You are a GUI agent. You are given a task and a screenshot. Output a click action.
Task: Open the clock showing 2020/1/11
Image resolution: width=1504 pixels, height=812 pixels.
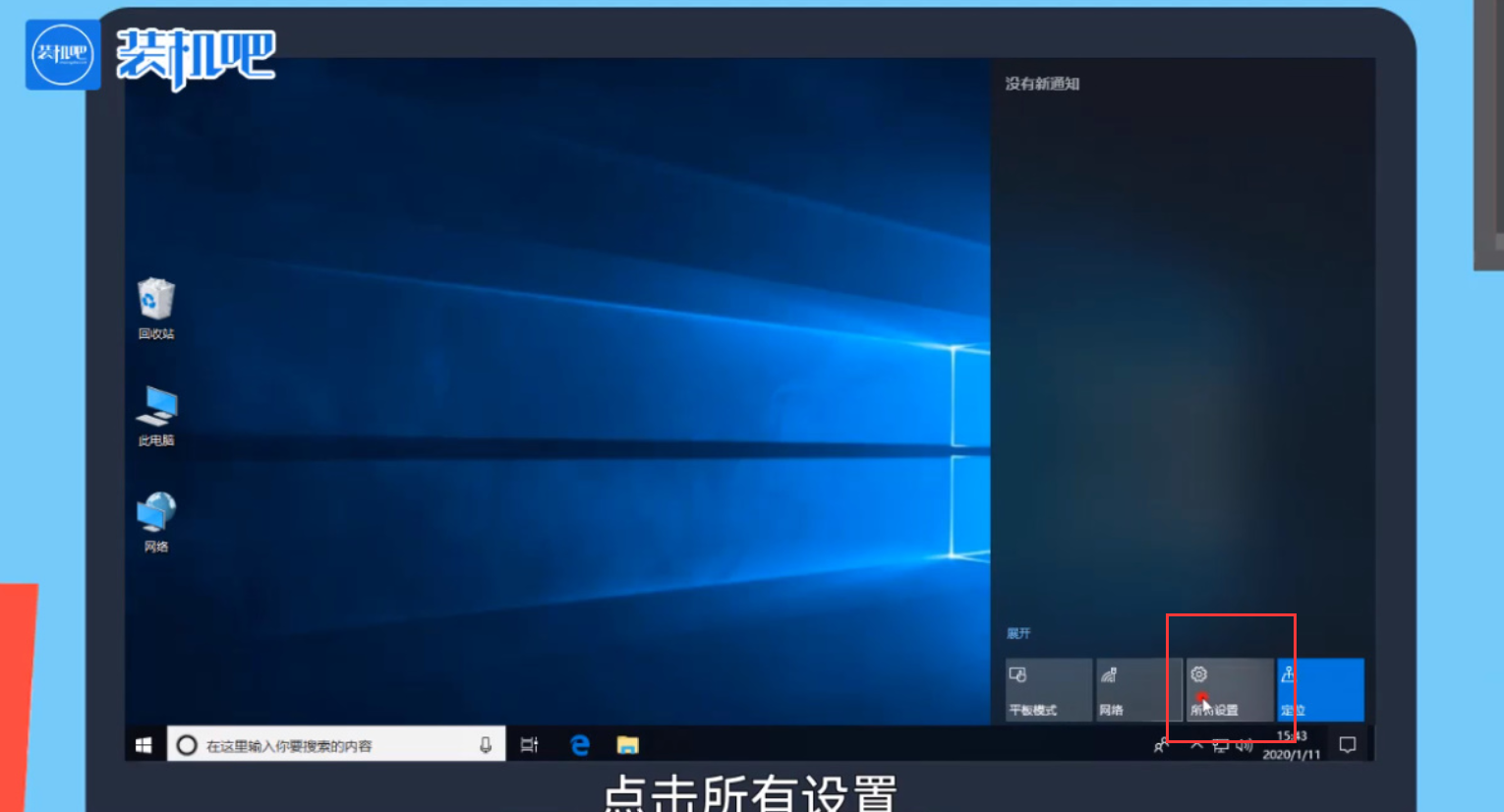point(1292,745)
